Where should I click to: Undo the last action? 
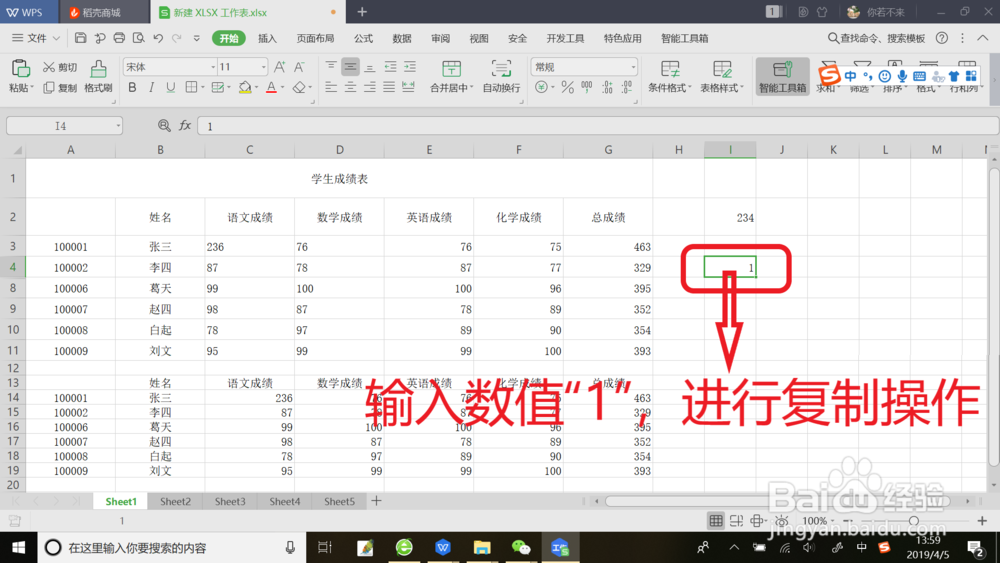coord(158,38)
